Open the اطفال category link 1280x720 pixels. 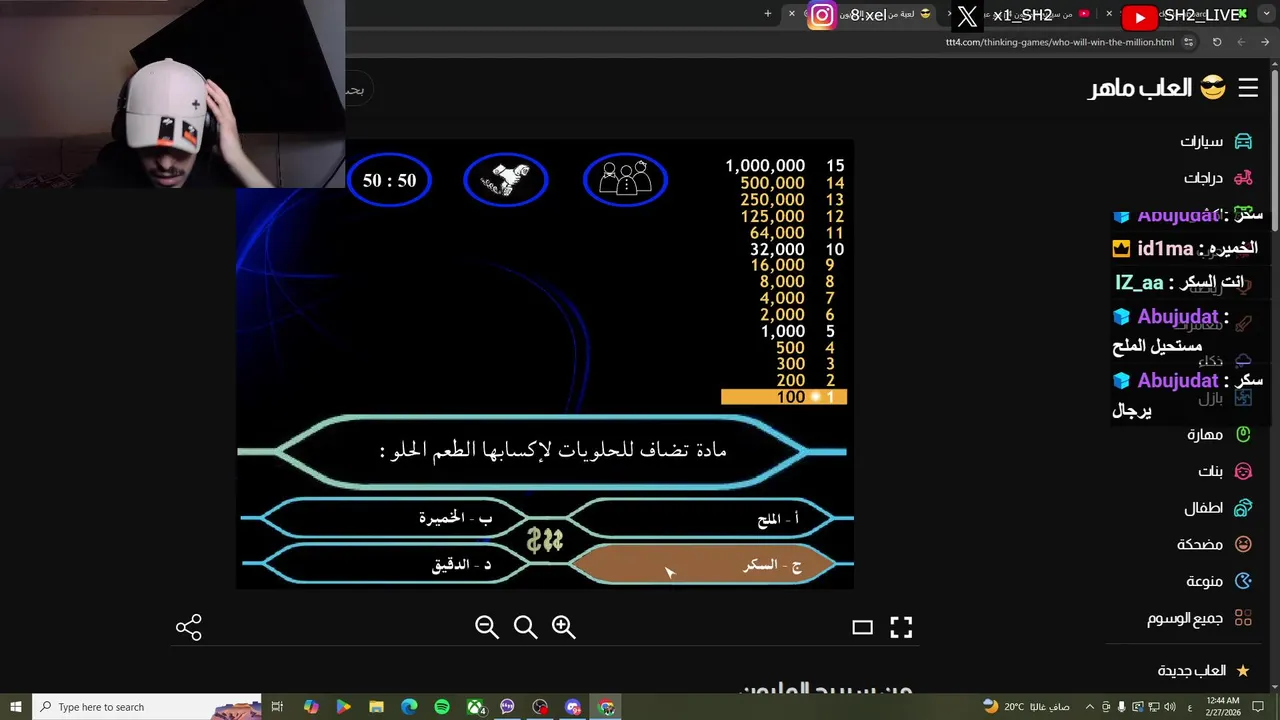[1204, 508]
